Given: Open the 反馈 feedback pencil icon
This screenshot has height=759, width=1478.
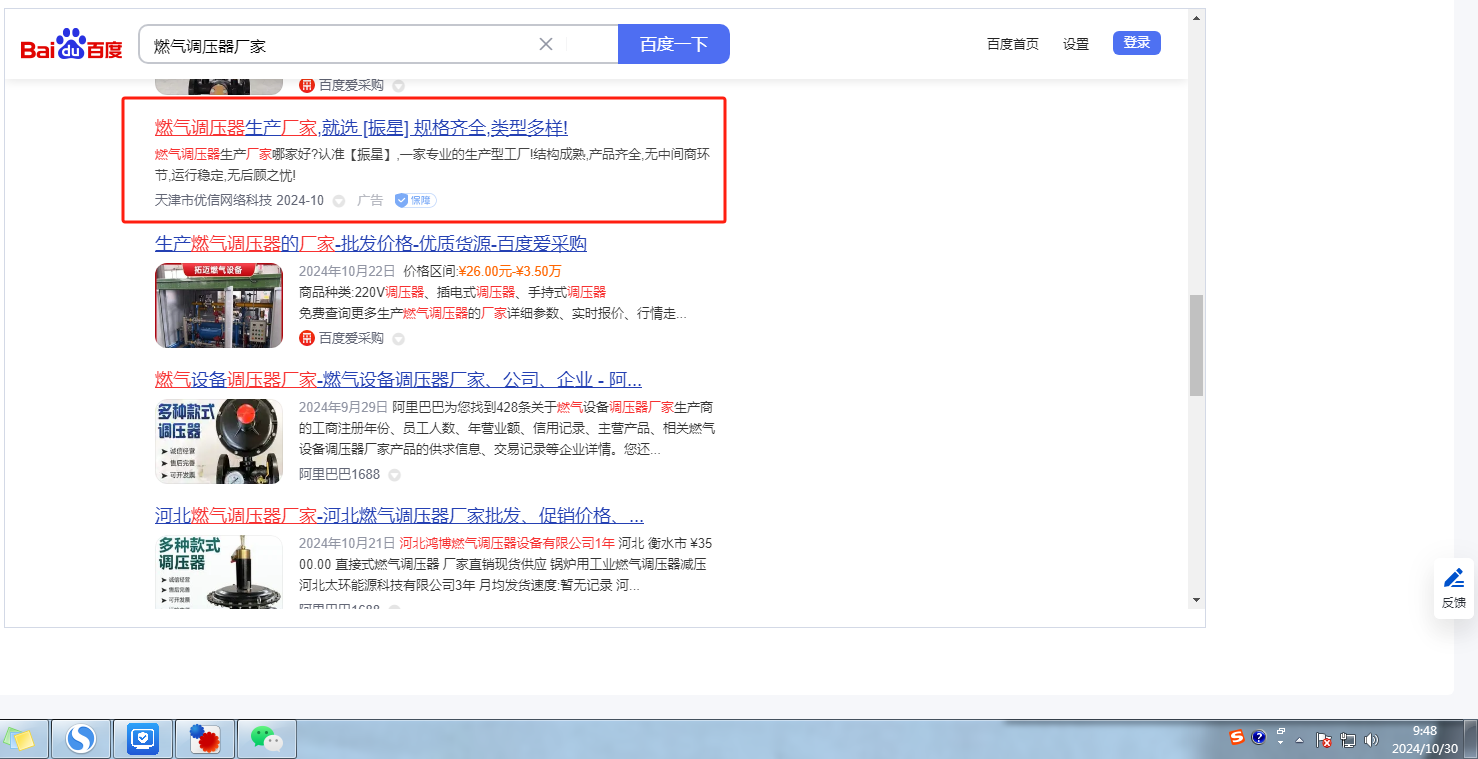Looking at the screenshot, I should click(1454, 578).
